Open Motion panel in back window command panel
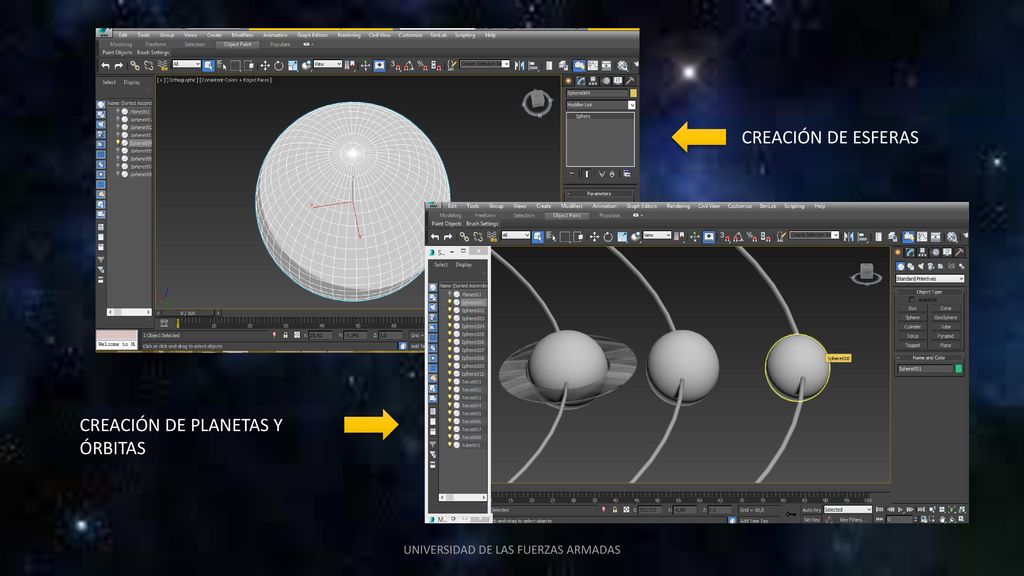Viewport: 1024px width, 576px height. [x=605, y=81]
